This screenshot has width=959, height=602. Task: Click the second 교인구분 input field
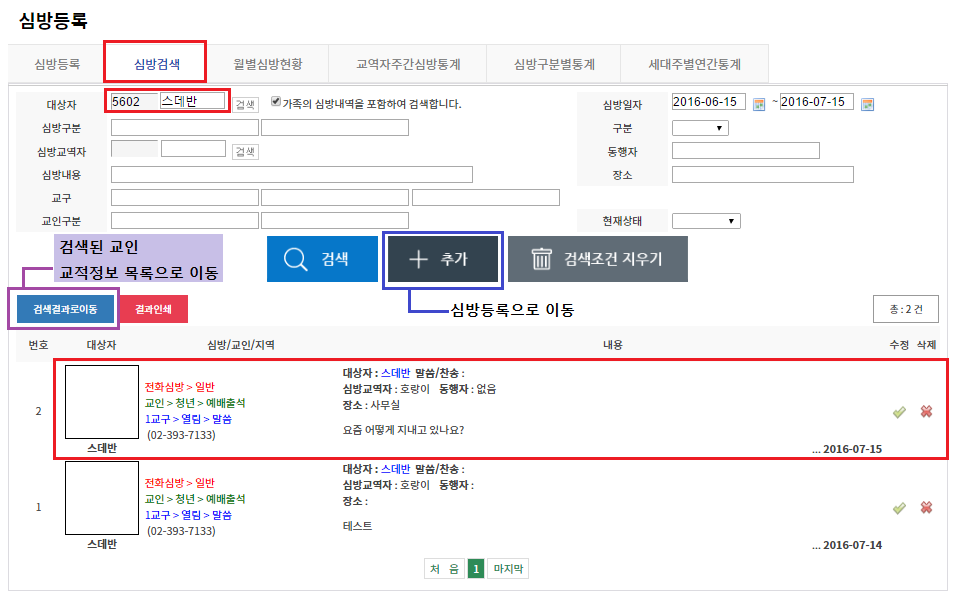(x=335, y=220)
